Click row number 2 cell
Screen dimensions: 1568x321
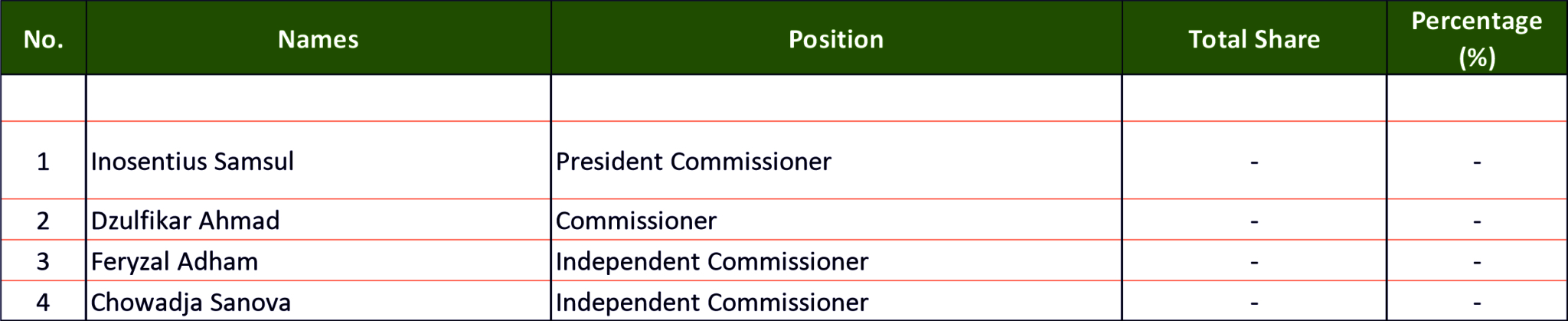pos(43,221)
